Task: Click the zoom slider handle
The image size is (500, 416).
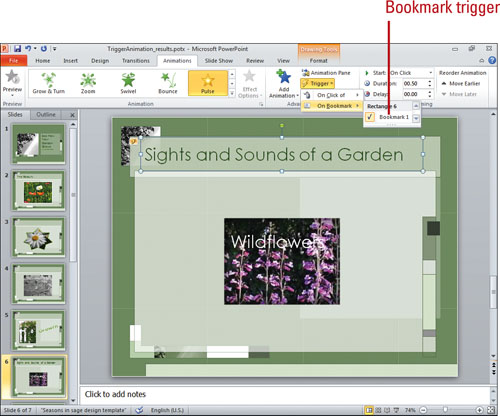Action: tap(445, 410)
